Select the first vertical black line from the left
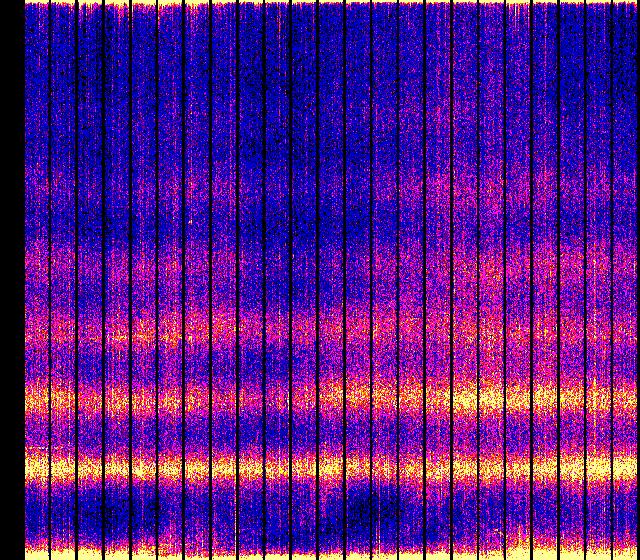The height and width of the screenshot is (560, 640). [x=50, y=280]
